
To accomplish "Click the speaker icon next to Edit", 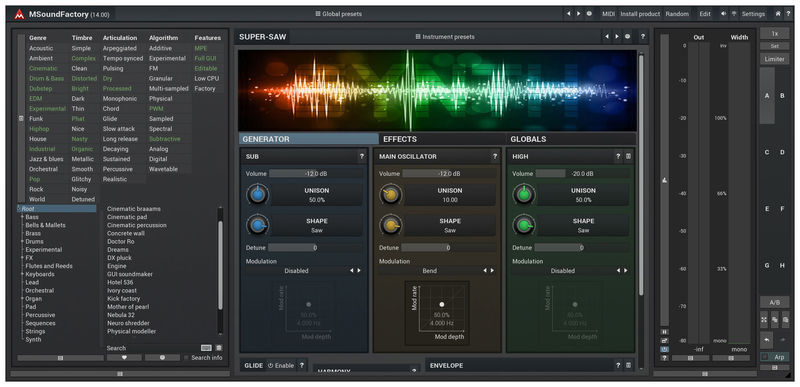I will [723, 14].
